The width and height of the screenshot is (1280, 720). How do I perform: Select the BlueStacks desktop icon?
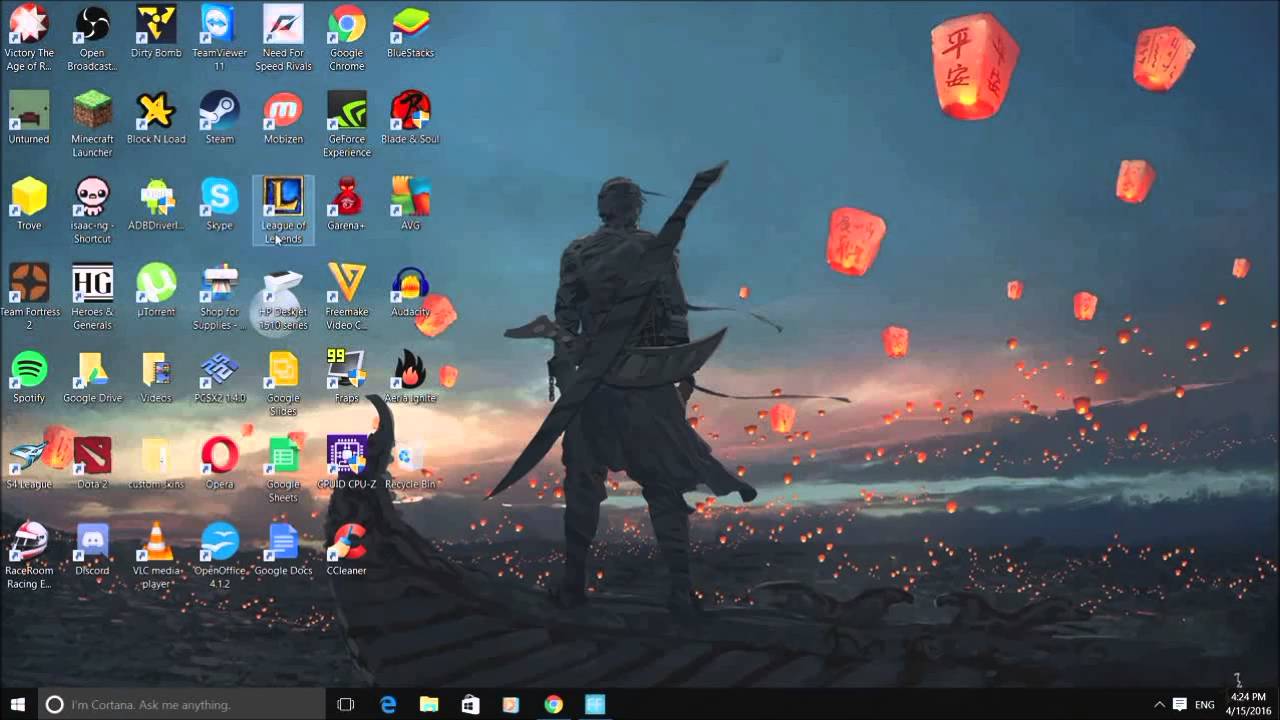click(x=410, y=31)
